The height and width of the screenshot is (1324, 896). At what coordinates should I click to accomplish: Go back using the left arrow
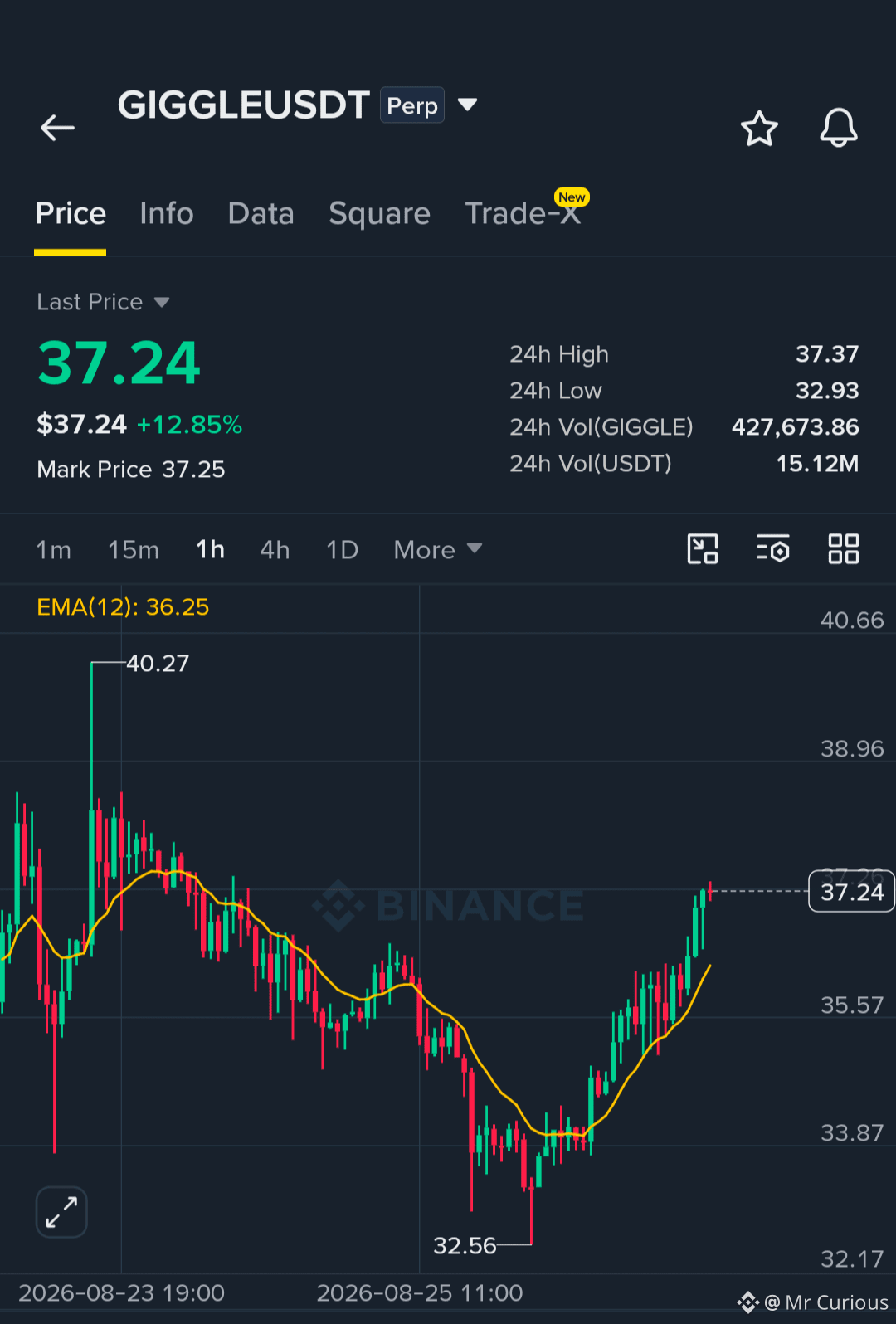pyautogui.click(x=57, y=128)
